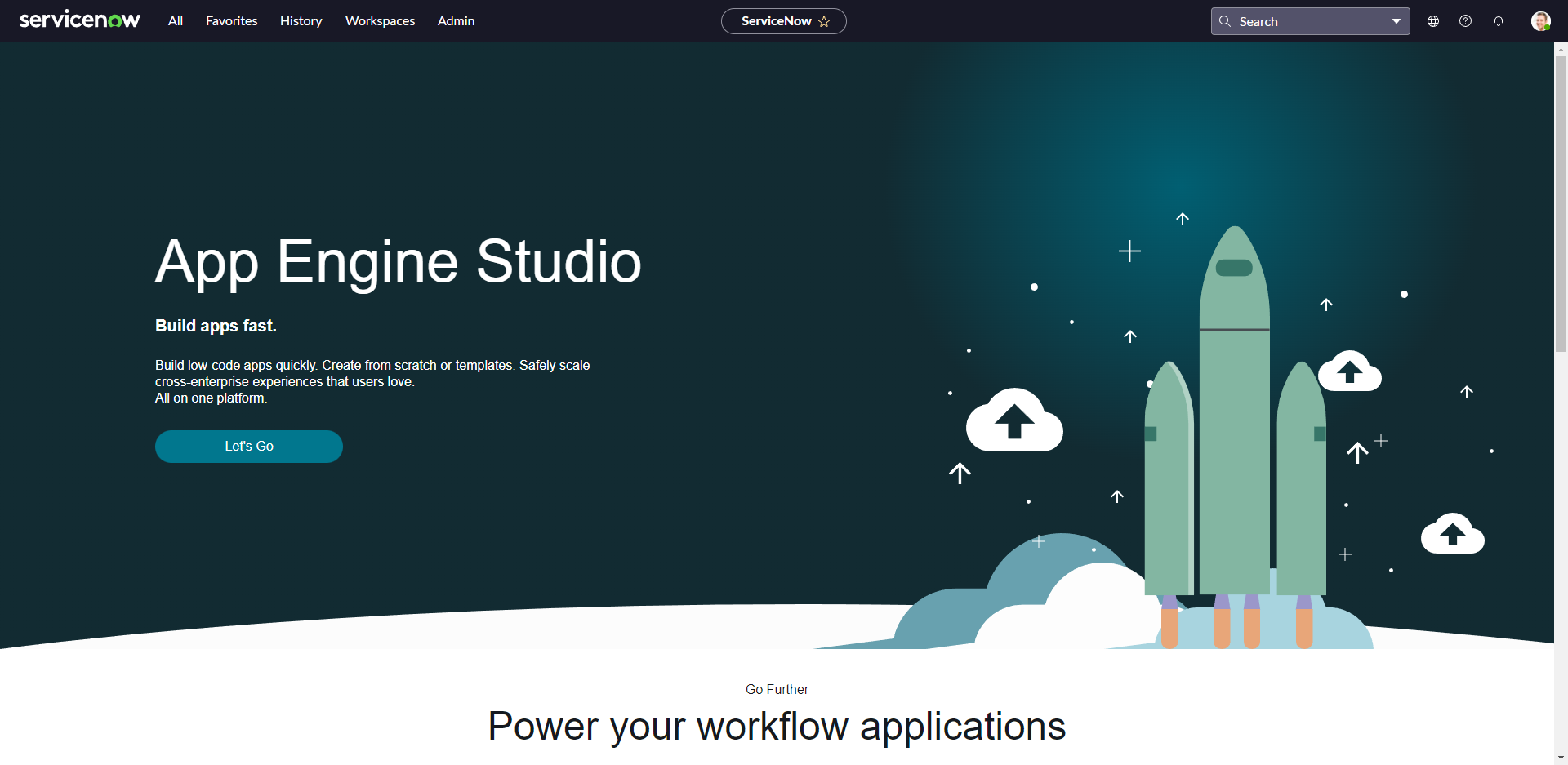Open the Favorites menu
Screen dimensions: 1568x765
point(231,21)
